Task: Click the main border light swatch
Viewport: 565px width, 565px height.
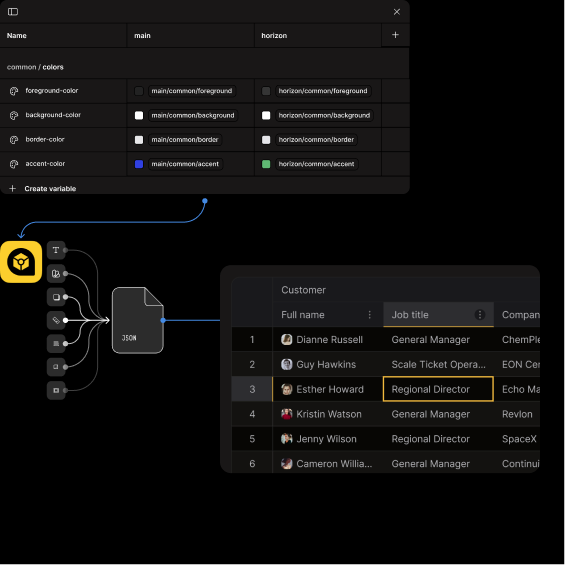Action: (x=139, y=140)
